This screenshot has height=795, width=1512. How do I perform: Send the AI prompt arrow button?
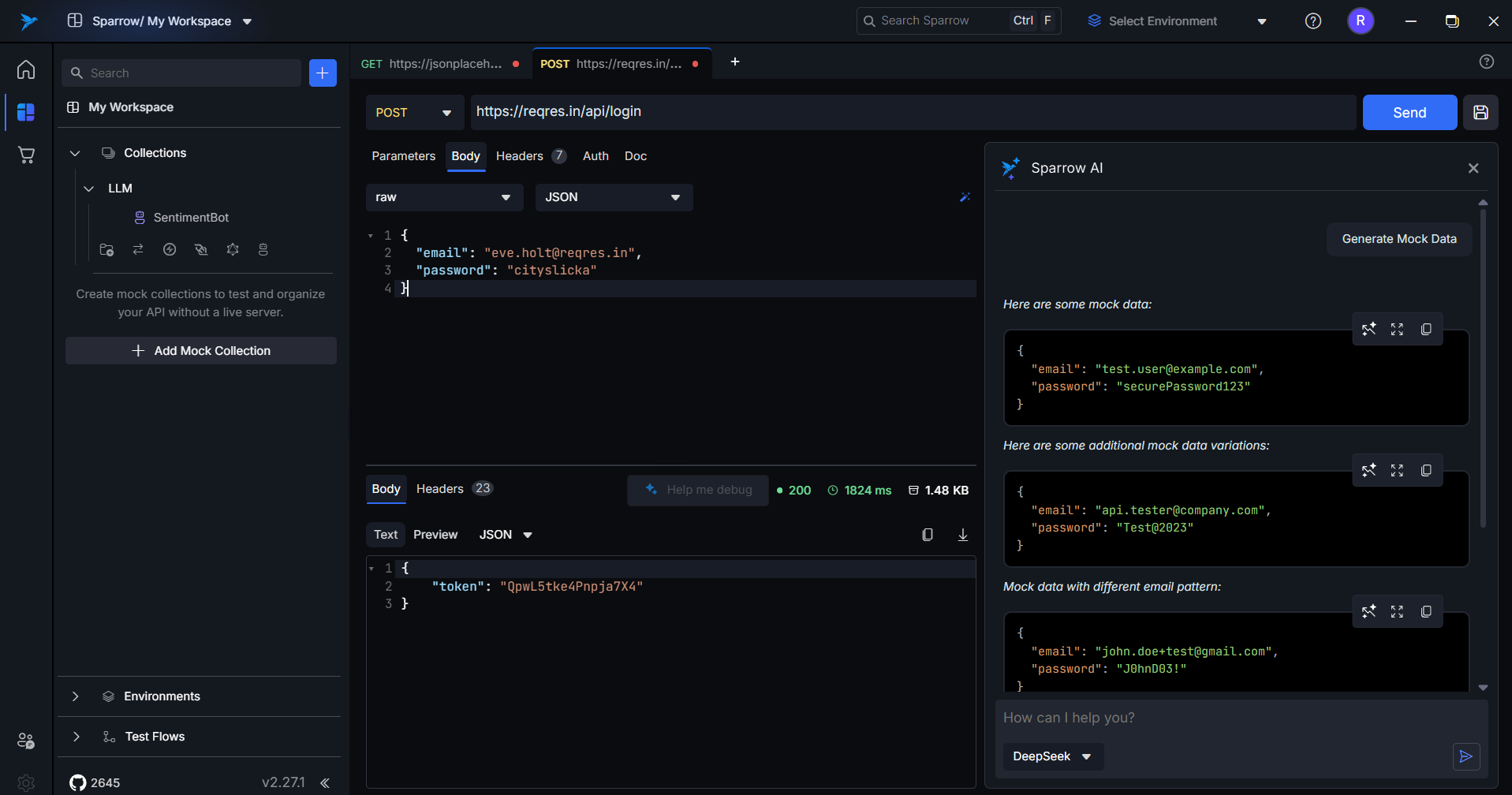point(1466,756)
